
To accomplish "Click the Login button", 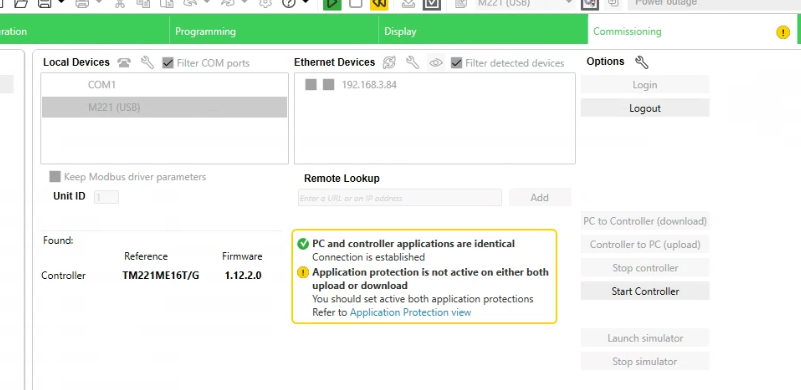I will [645, 85].
